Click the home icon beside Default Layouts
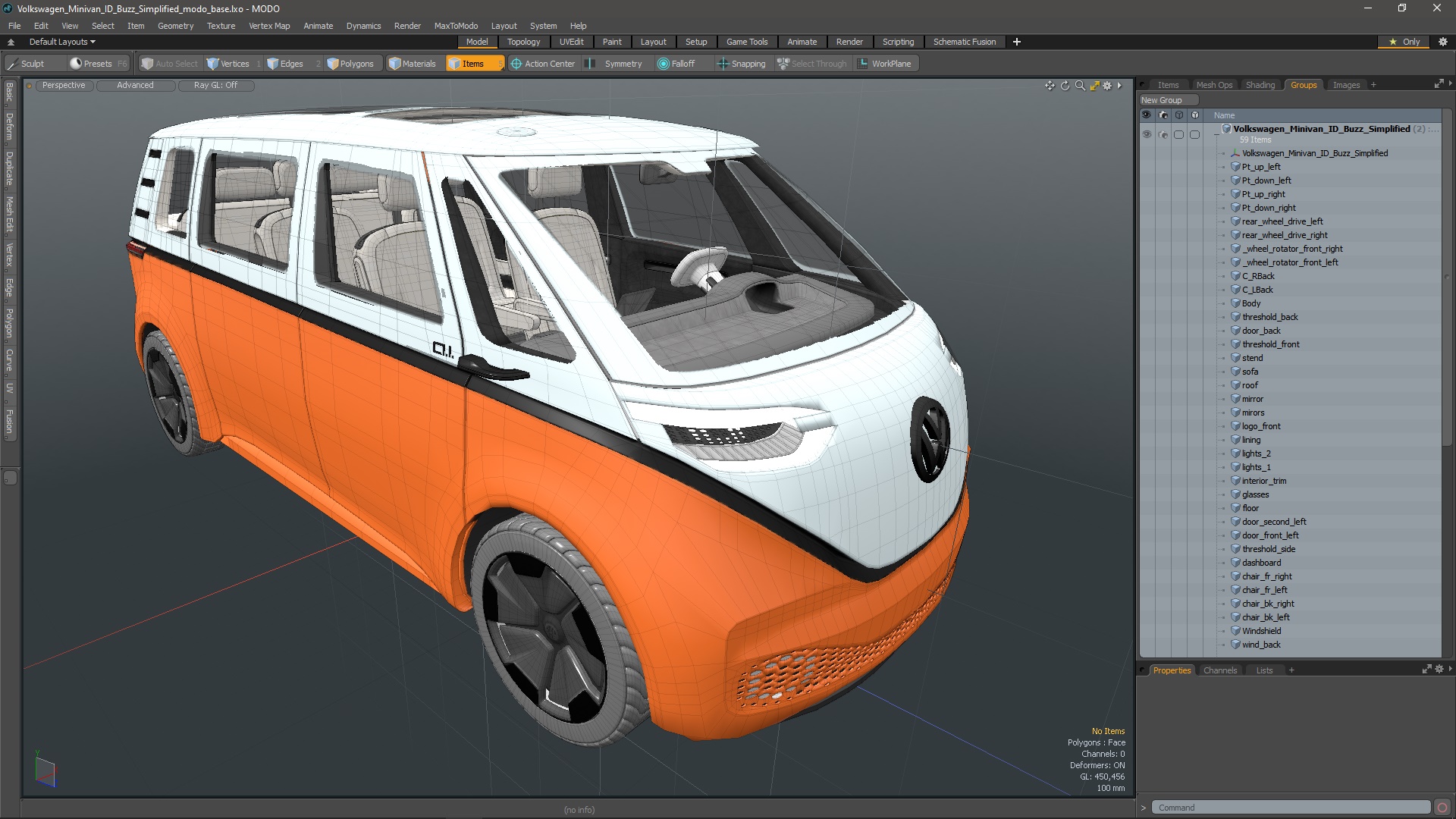Viewport: 1456px width, 819px height. [11, 42]
